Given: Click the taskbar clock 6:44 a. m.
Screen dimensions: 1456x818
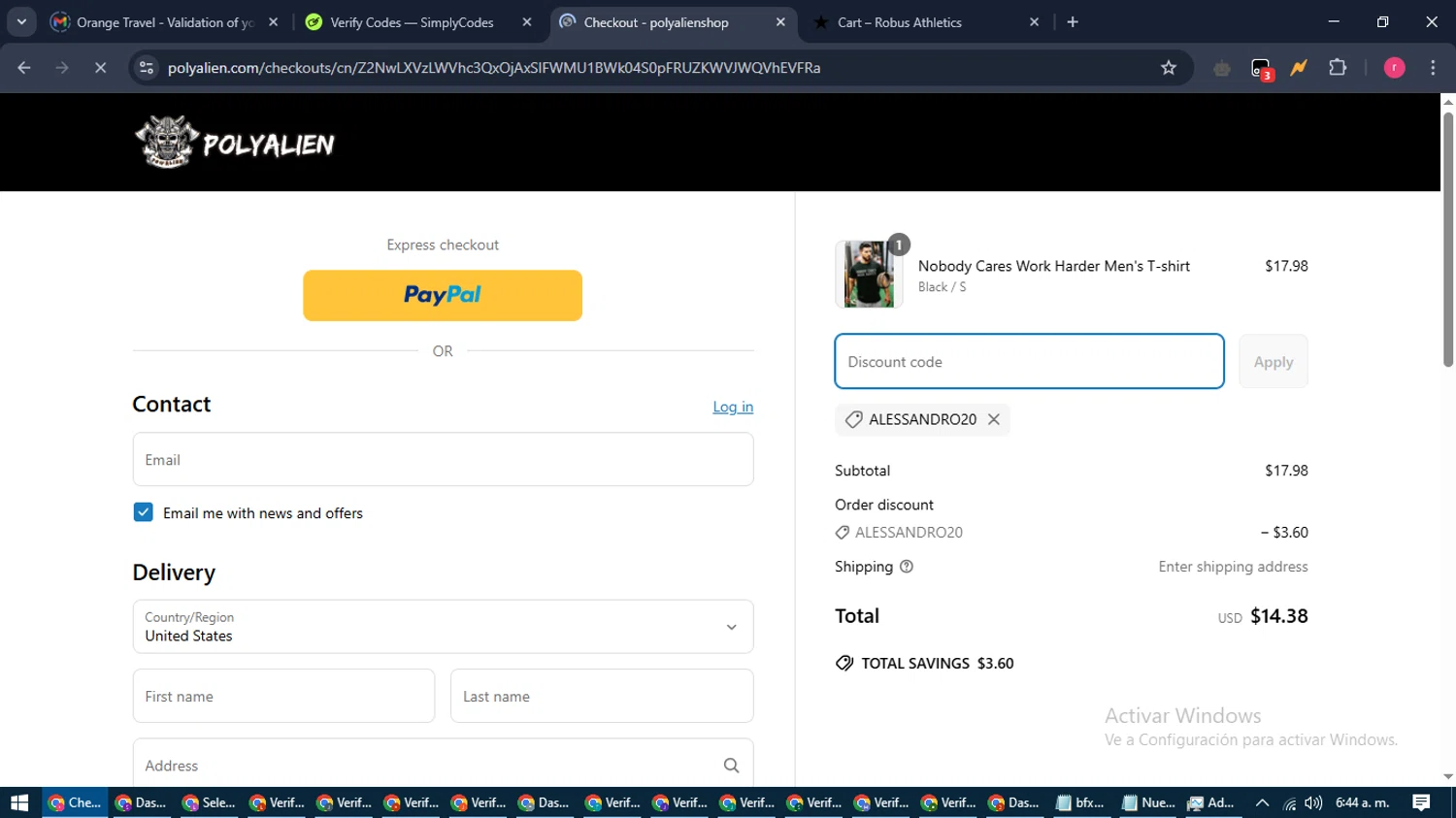Looking at the screenshot, I should point(1363,802).
